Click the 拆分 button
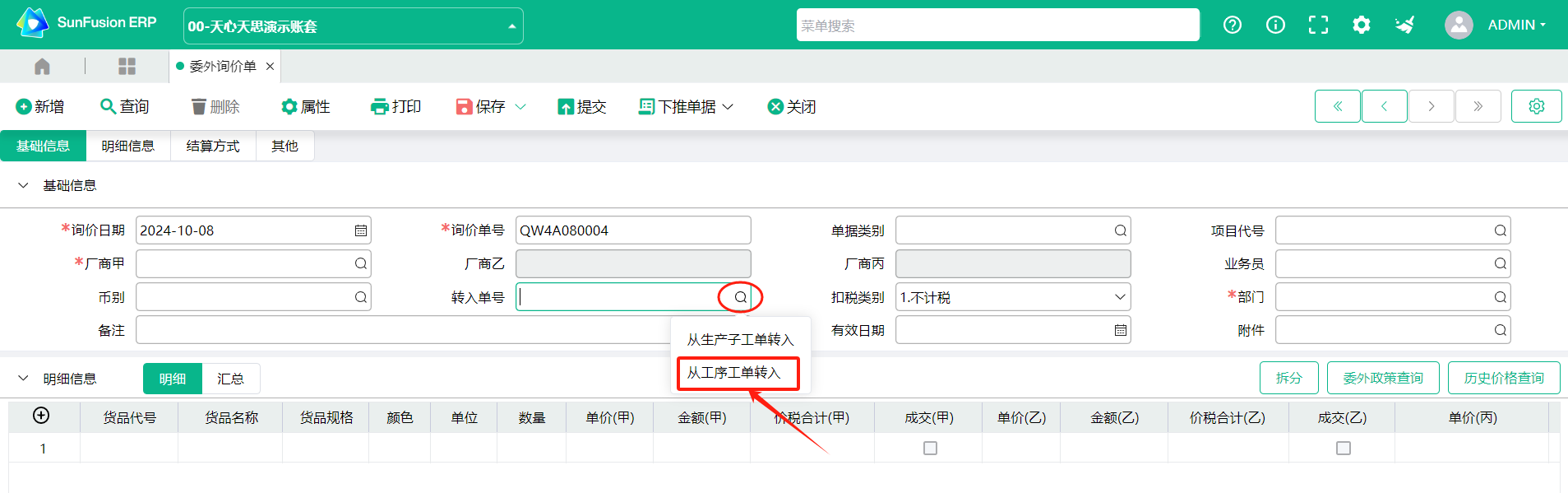The height and width of the screenshot is (493, 1568). (1288, 378)
